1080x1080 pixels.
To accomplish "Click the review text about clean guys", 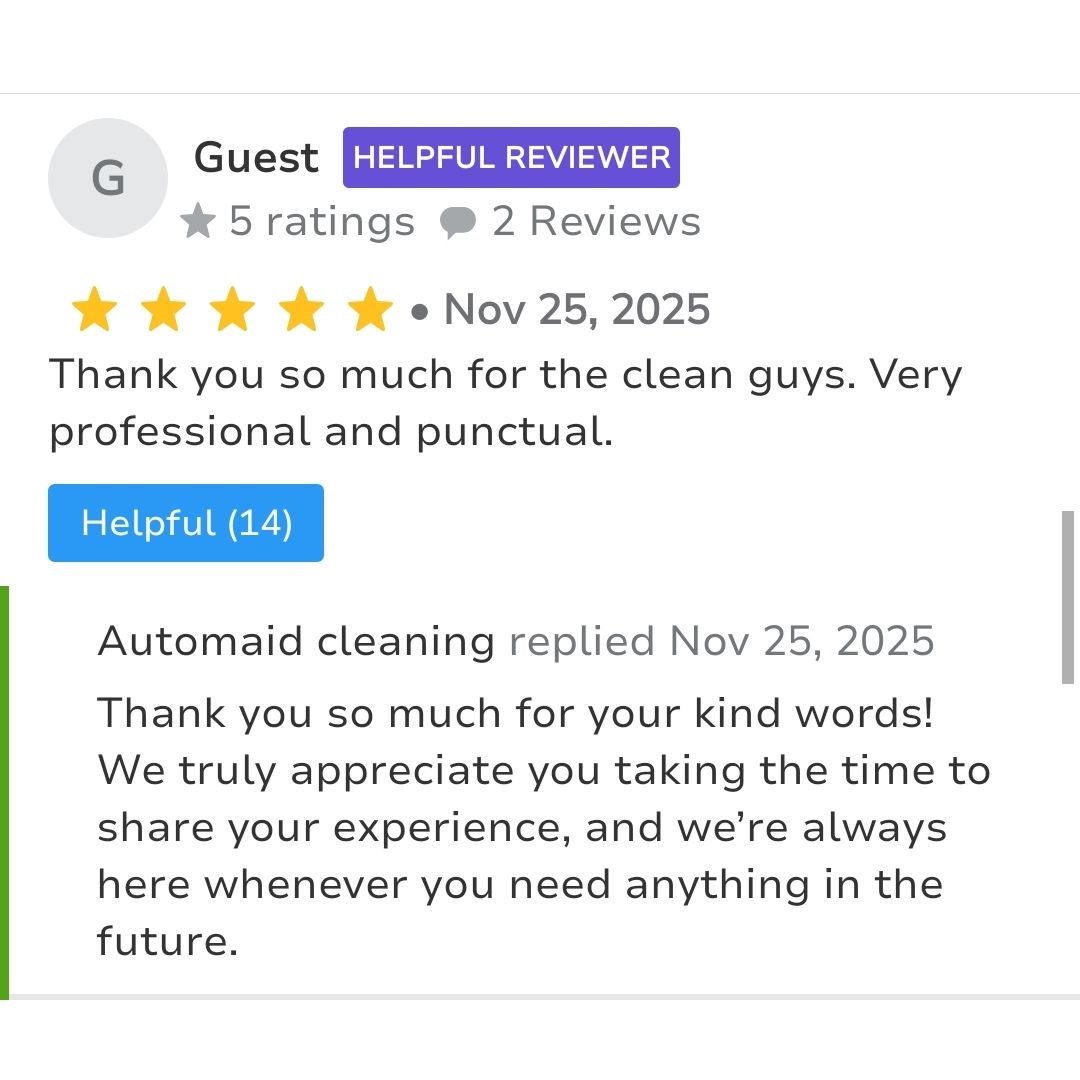I will coord(505,403).
